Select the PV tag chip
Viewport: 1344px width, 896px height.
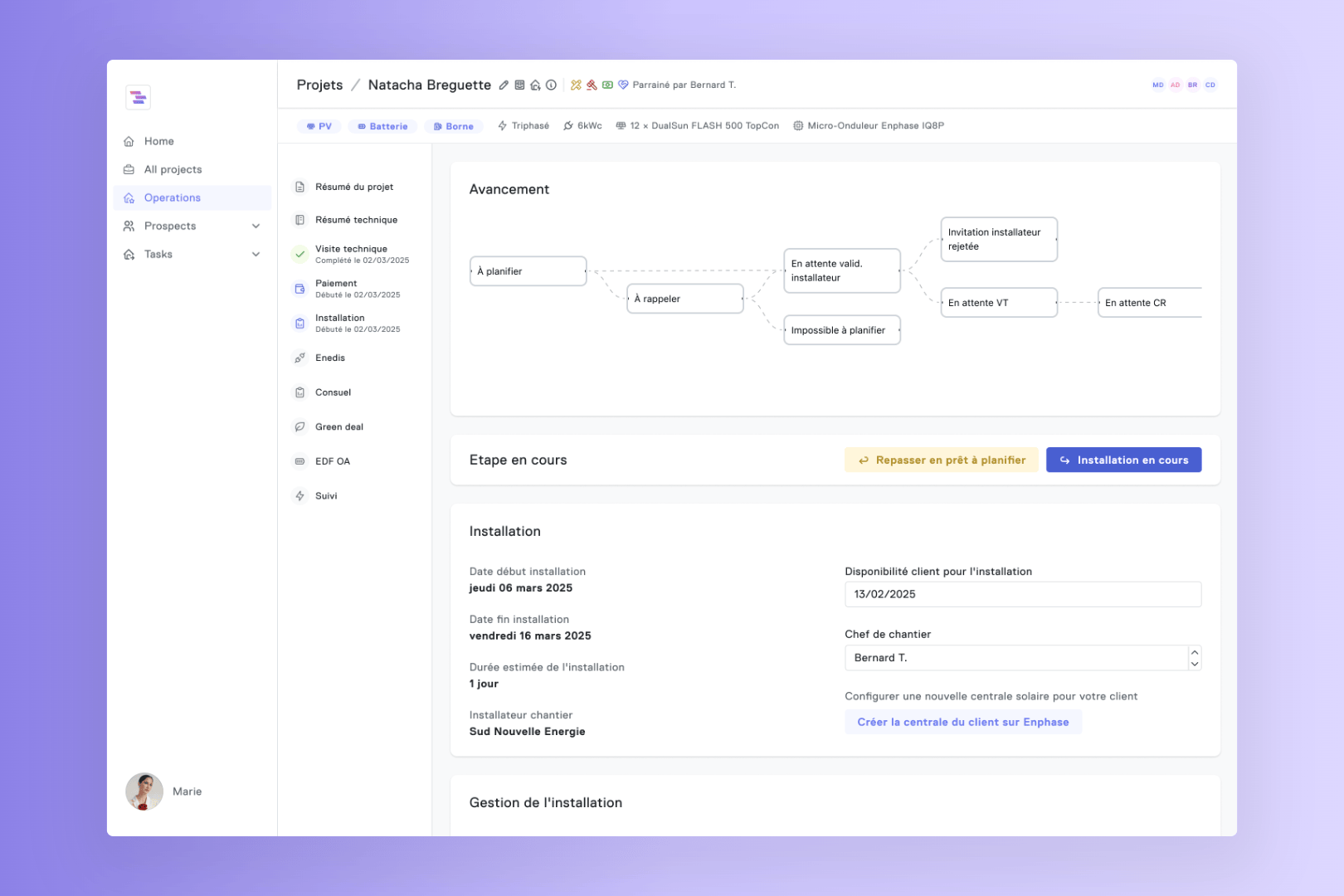coord(319,126)
